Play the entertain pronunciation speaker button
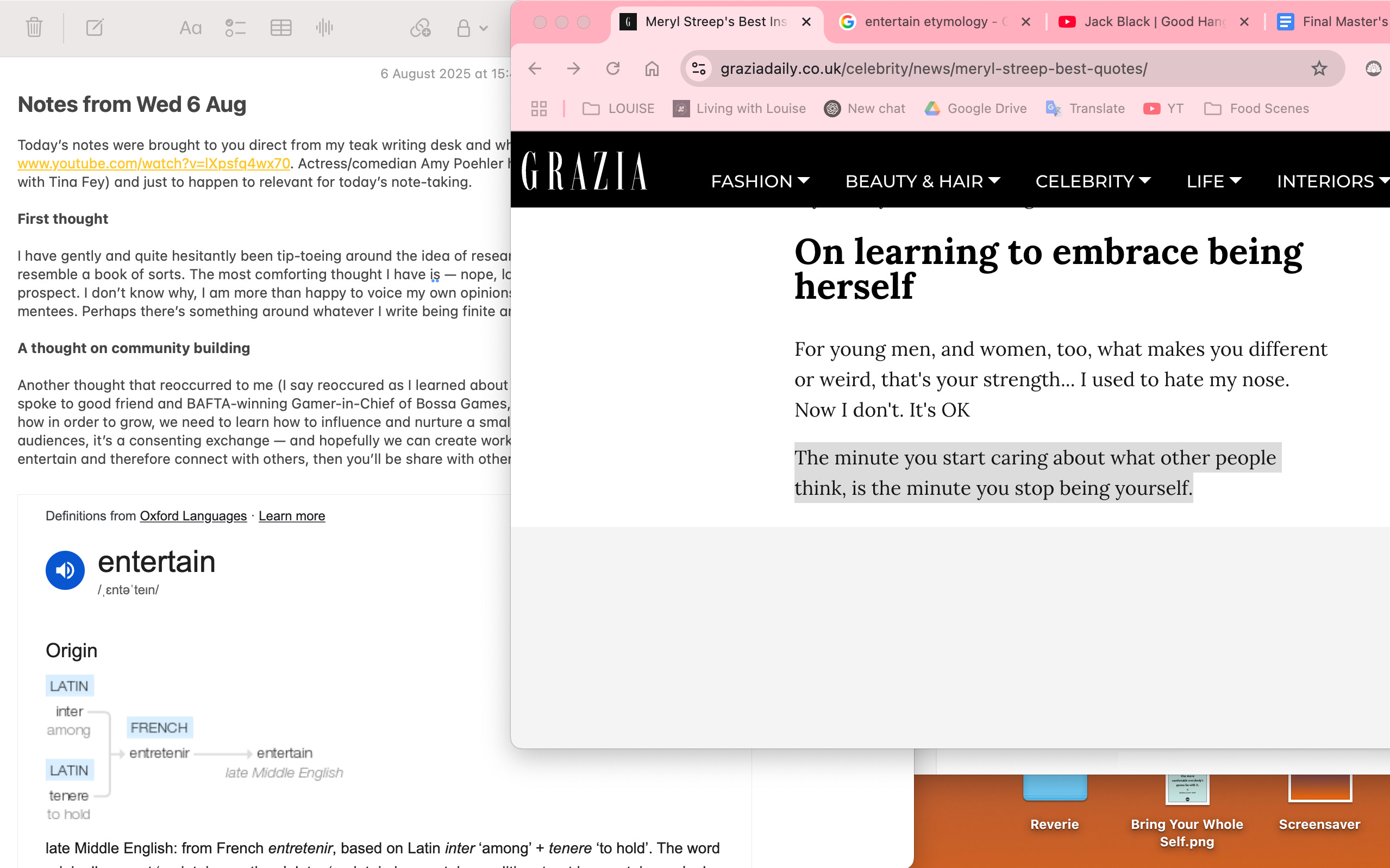1390x868 pixels. [65, 570]
